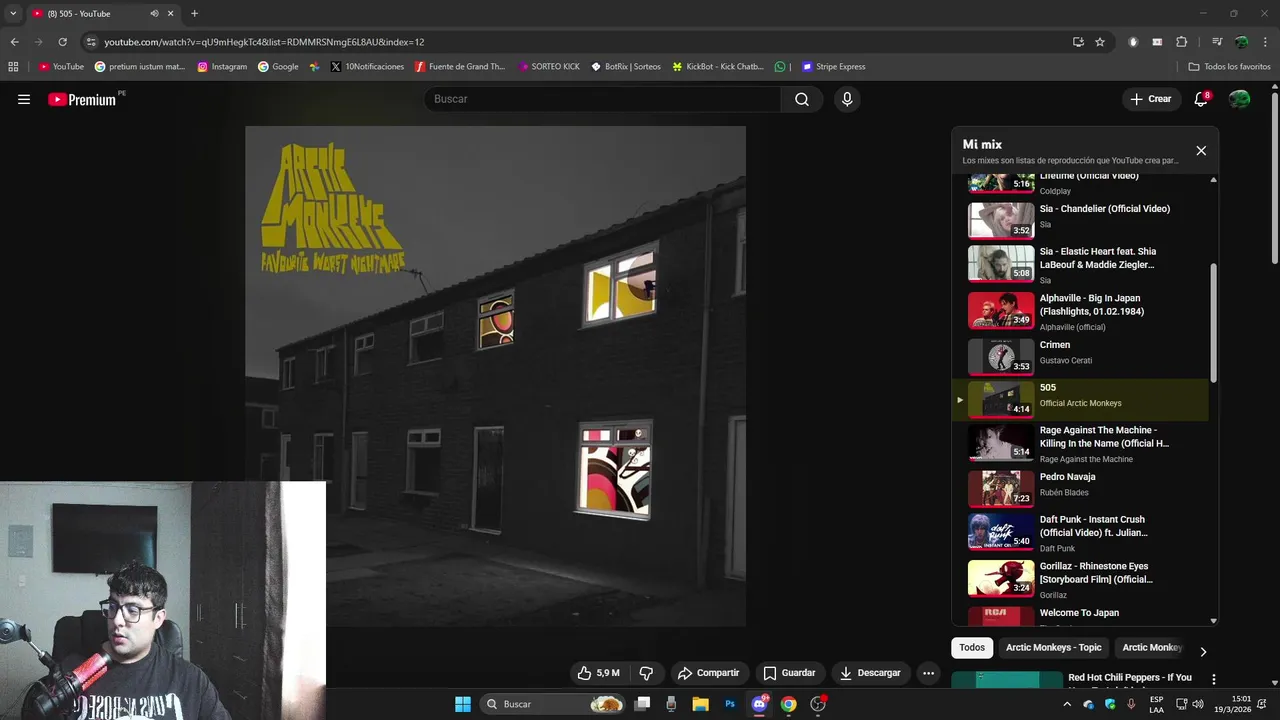Viewport: 1280px width, 720px height.
Task: Open more actions ellipsis below the video
Action: (928, 673)
